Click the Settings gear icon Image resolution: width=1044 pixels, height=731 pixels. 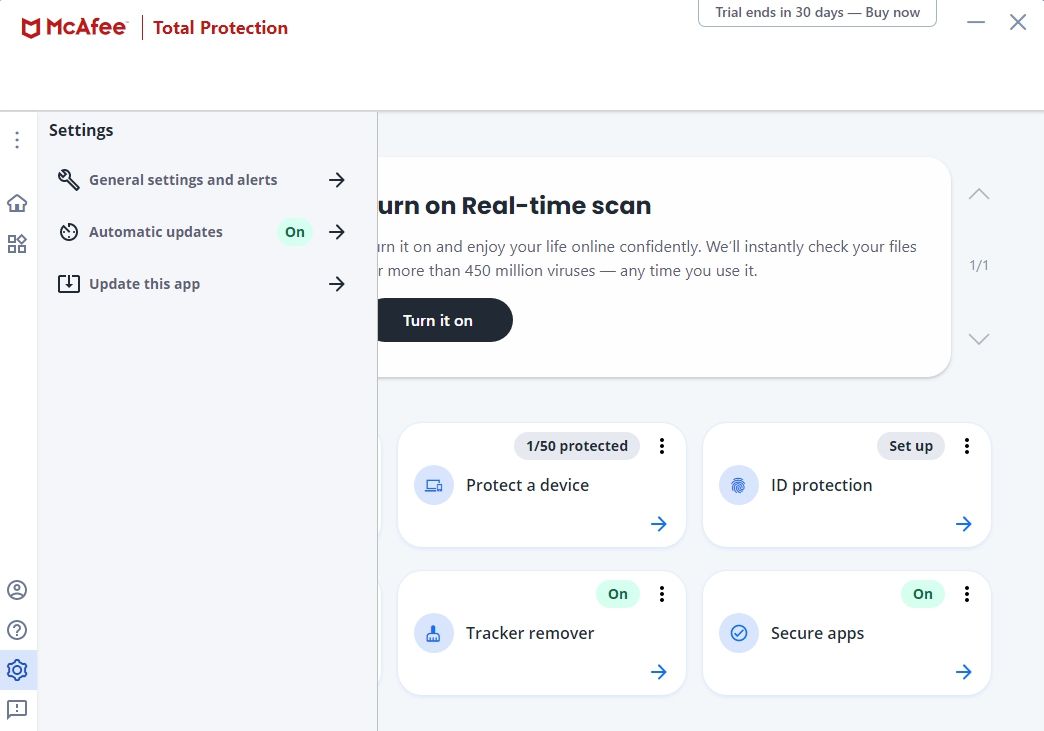coord(17,670)
